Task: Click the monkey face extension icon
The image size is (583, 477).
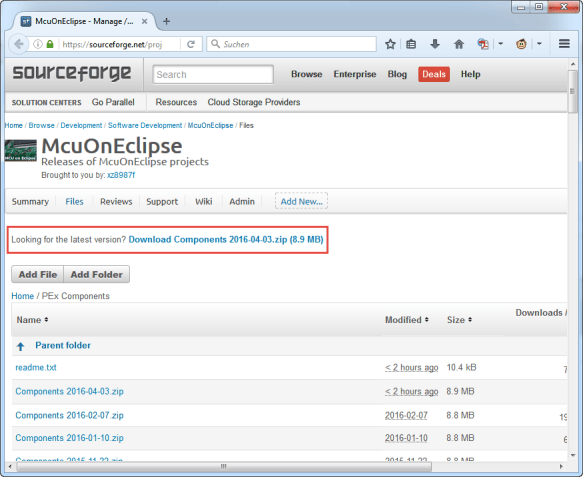Action: tap(521, 44)
